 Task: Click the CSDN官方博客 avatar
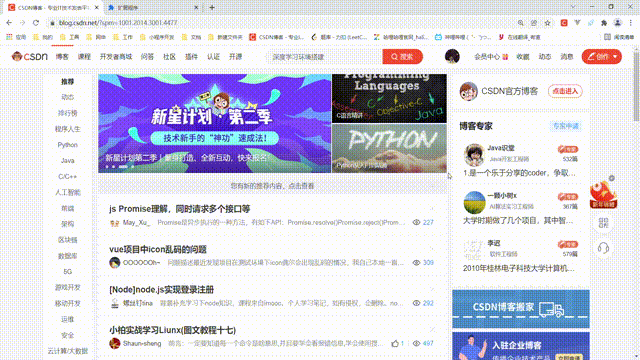468,91
